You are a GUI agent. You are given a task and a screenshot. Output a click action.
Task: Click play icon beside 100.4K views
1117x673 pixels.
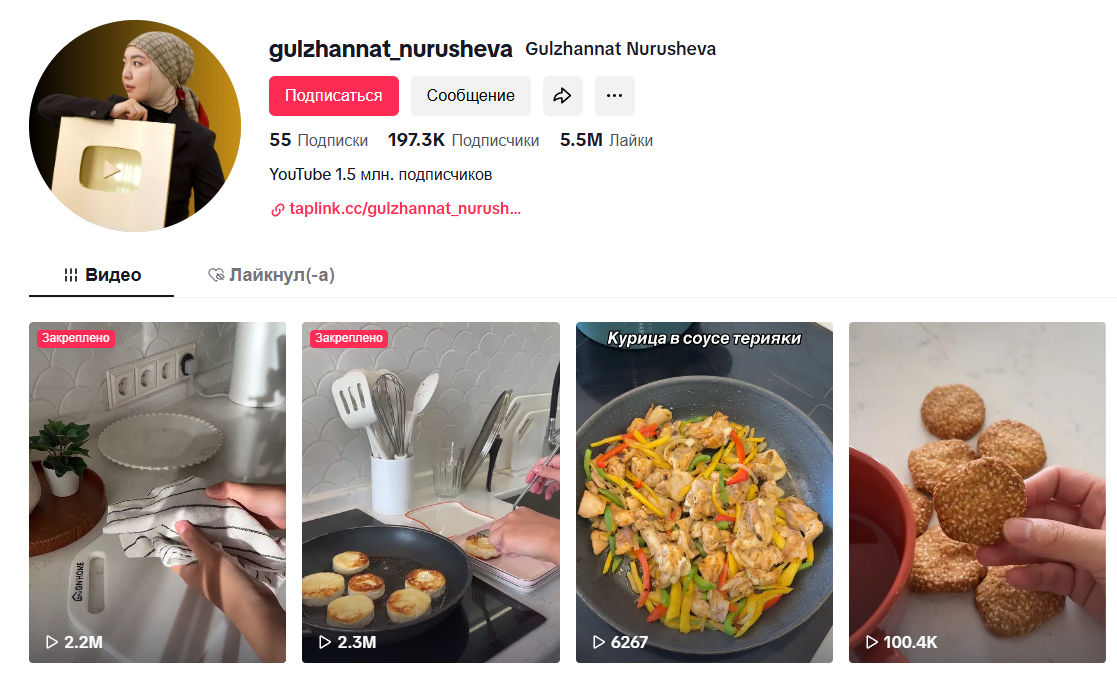point(872,642)
